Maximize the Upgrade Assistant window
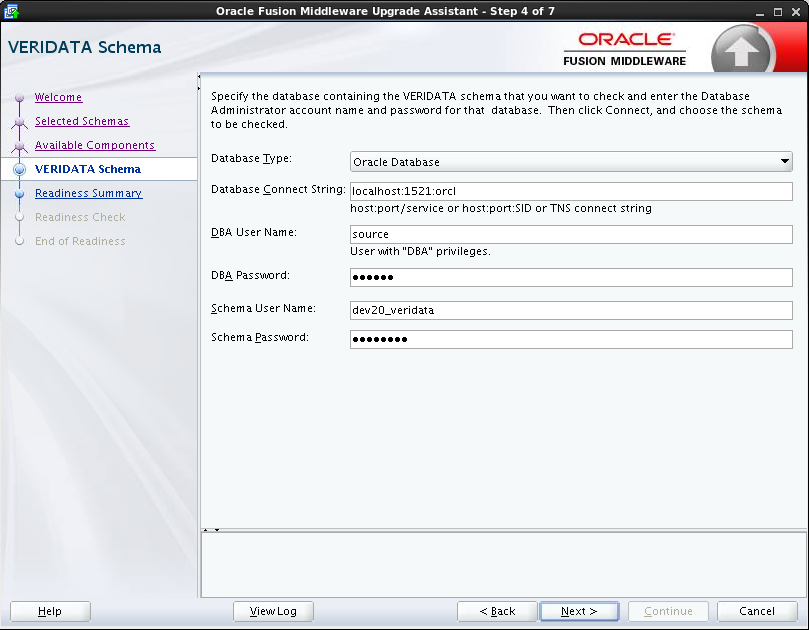Screen dimensions: 809x630 pyautogui.click(x=778, y=12)
